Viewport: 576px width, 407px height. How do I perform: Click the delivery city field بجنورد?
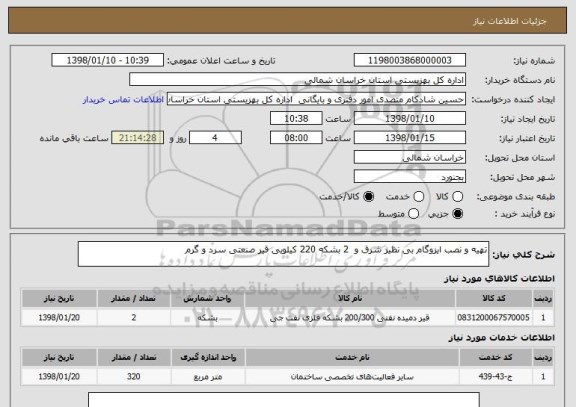tap(410, 177)
